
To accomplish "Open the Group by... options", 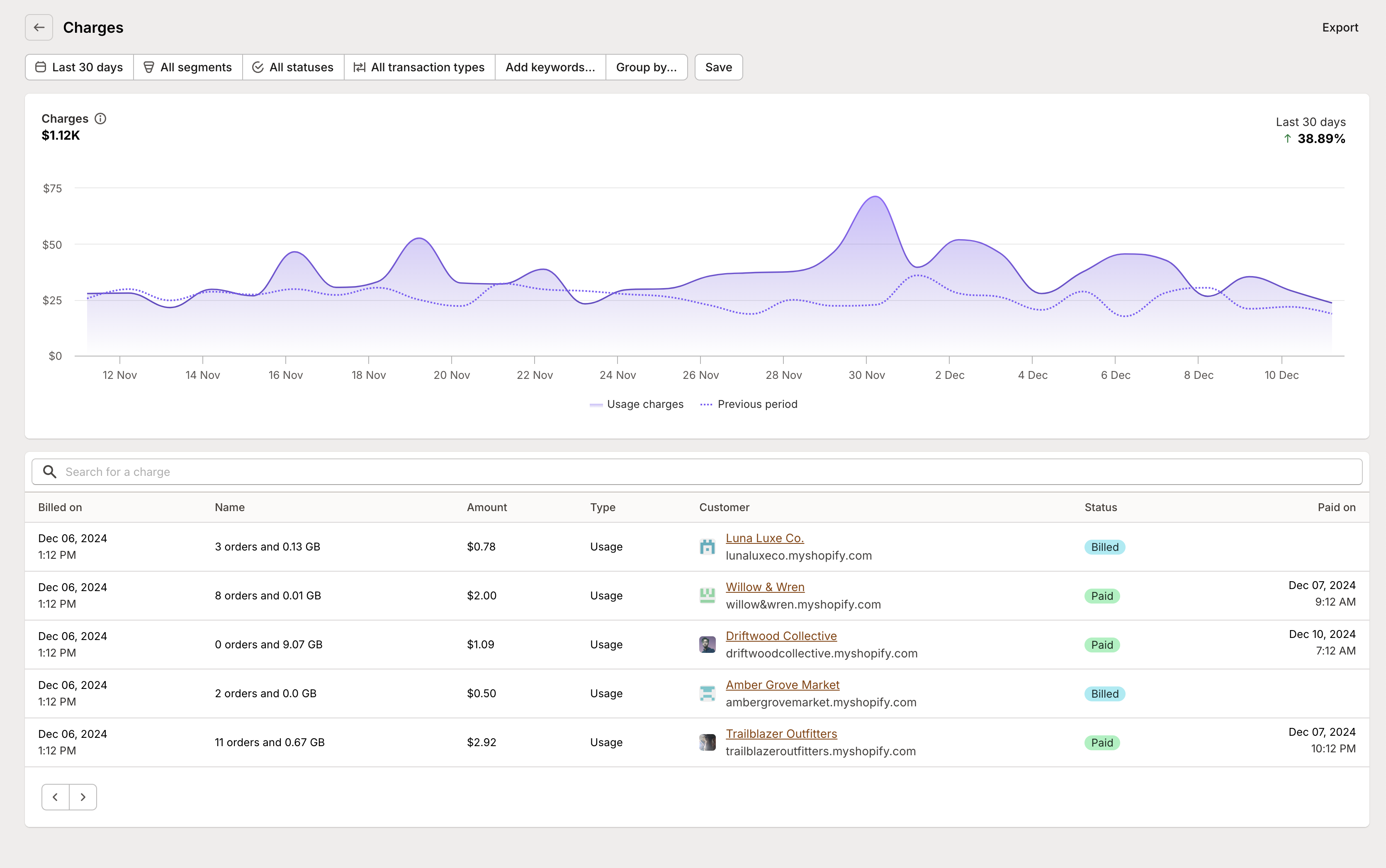I will pos(646,67).
